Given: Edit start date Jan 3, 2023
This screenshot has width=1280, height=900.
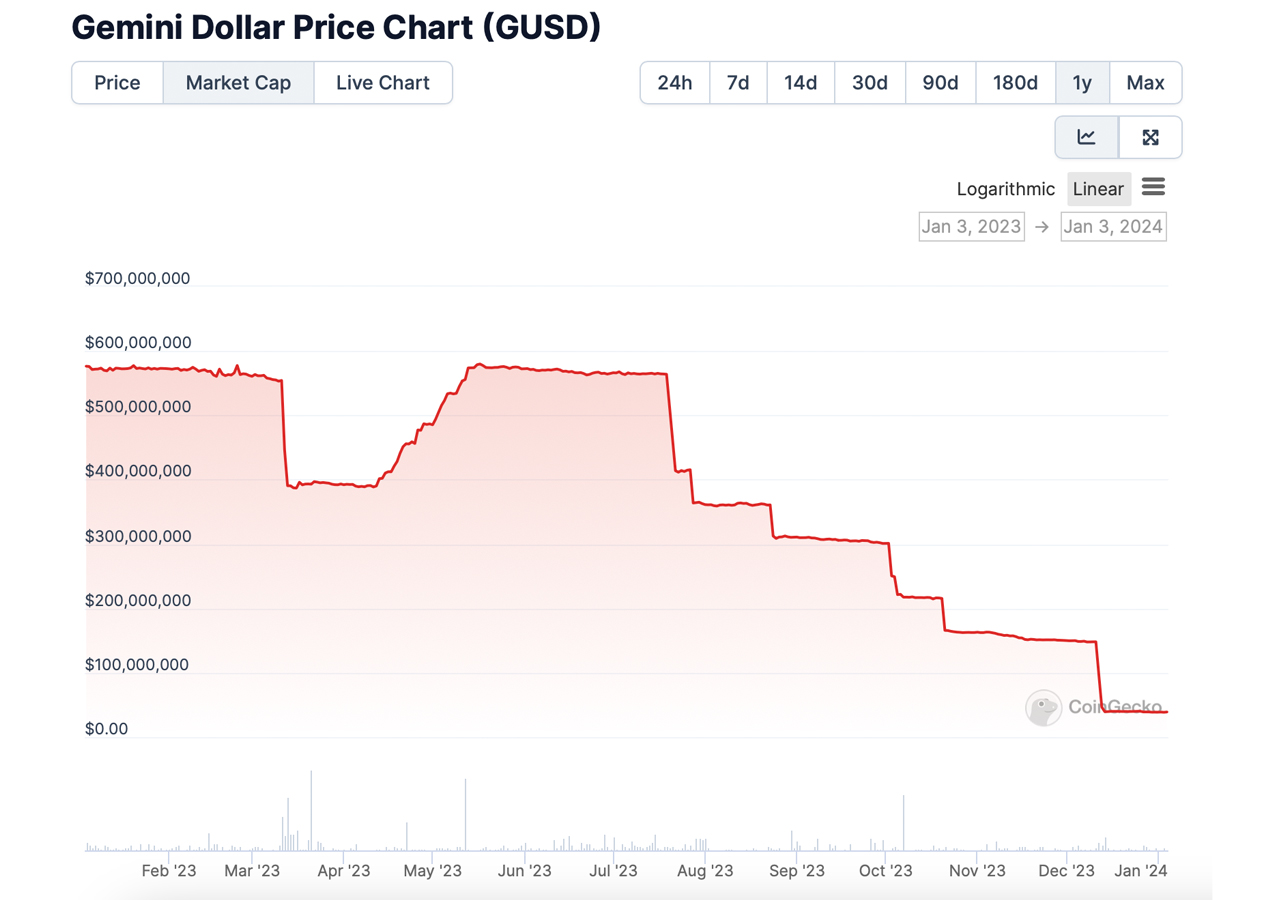Looking at the screenshot, I should [x=971, y=226].
